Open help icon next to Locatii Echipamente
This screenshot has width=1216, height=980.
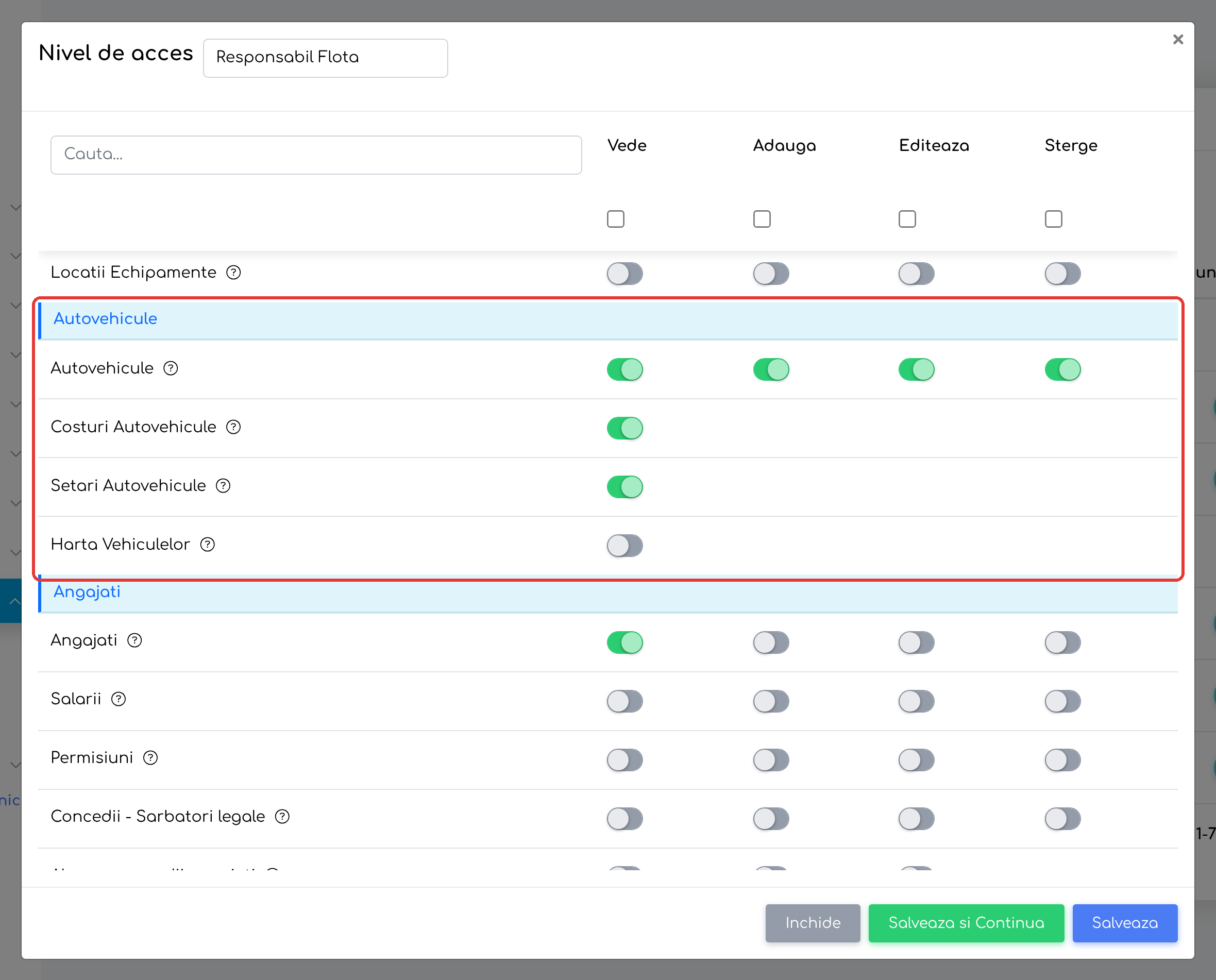point(233,273)
